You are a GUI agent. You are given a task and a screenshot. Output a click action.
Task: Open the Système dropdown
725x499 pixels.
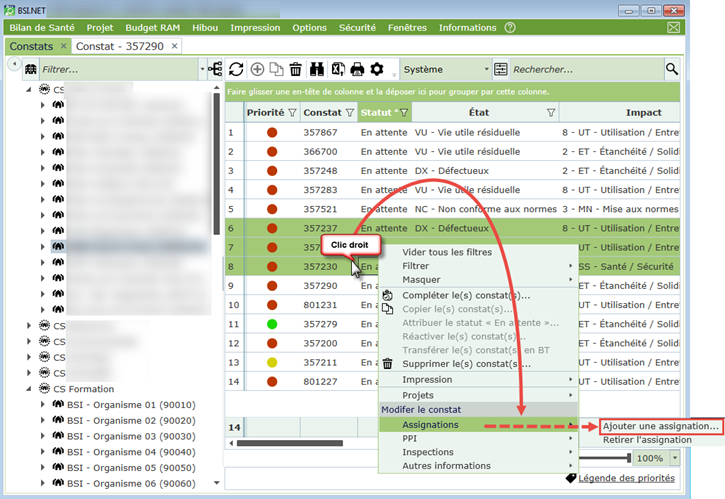click(x=446, y=69)
